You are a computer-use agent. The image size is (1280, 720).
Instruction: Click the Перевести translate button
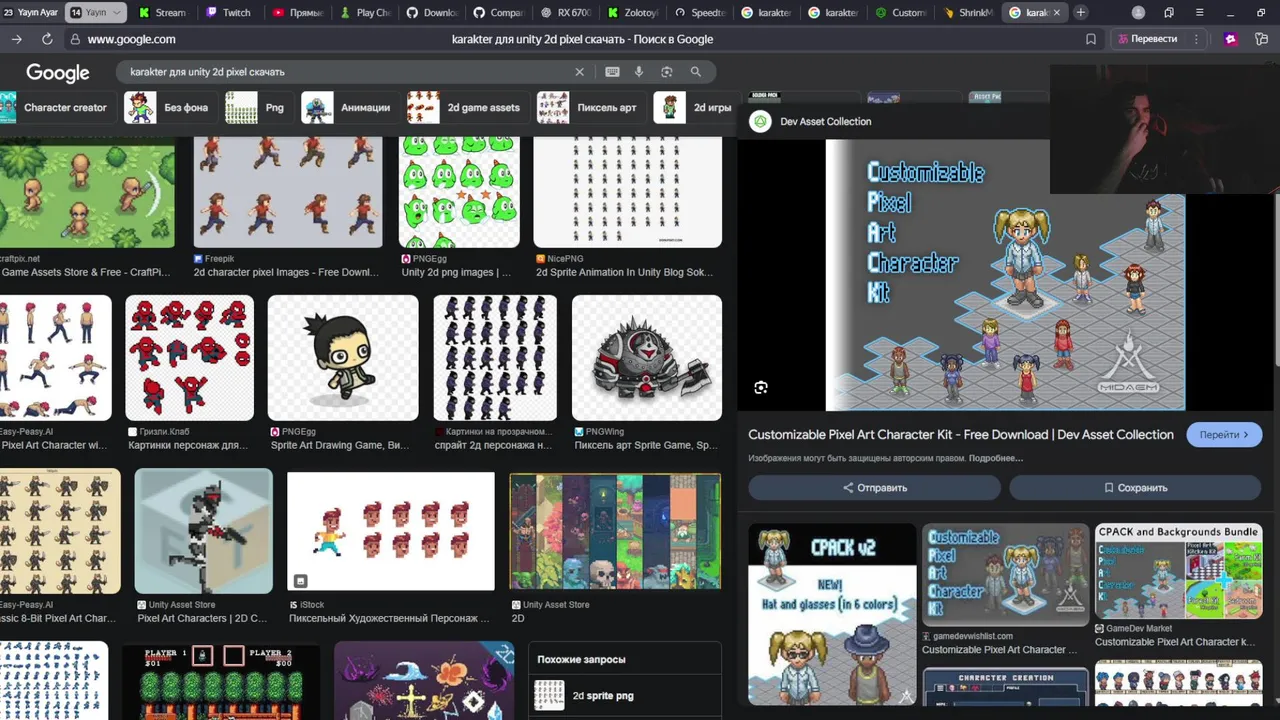click(x=1146, y=39)
